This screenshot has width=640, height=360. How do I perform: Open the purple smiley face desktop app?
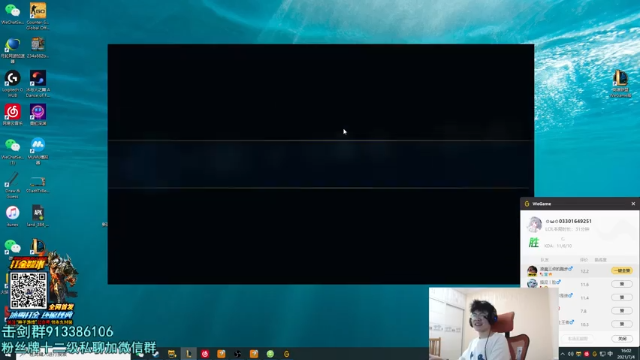coord(38,115)
